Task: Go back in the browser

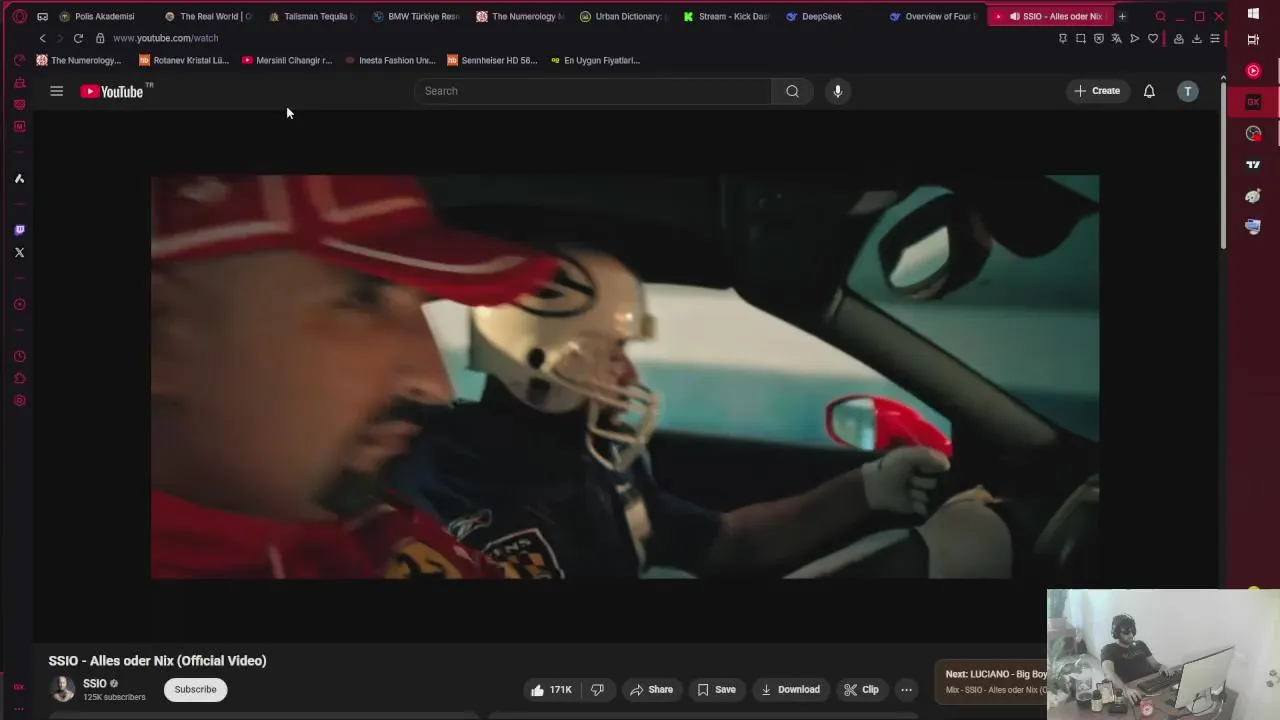Action: click(42, 38)
